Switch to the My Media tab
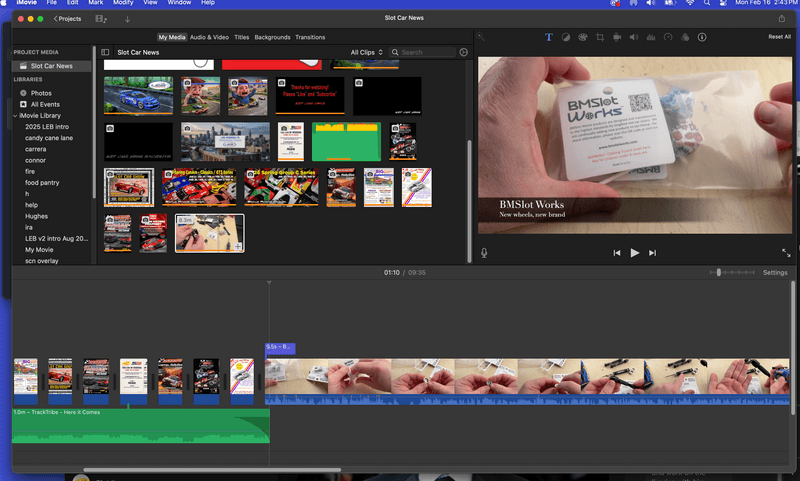Screen dimensions: 800x481 tap(172, 37)
